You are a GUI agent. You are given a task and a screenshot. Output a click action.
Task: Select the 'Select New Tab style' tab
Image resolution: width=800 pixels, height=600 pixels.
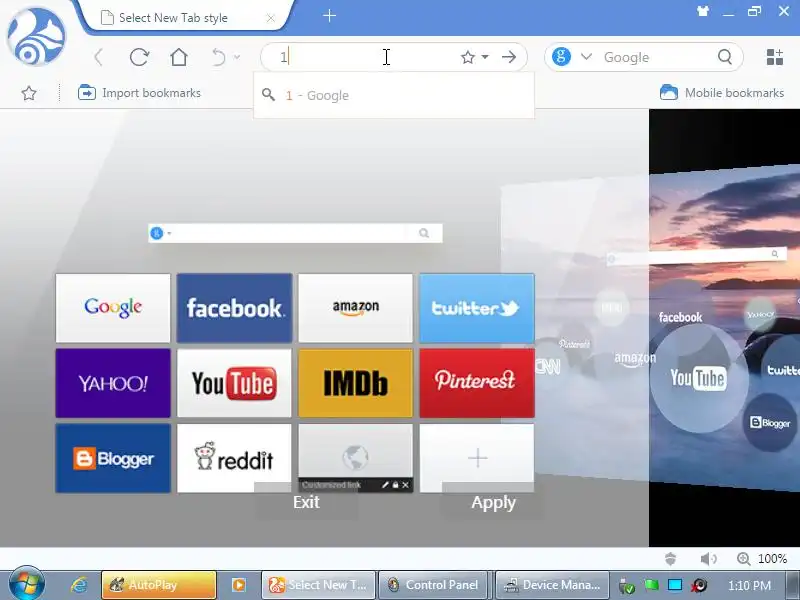[x=186, y=18]
